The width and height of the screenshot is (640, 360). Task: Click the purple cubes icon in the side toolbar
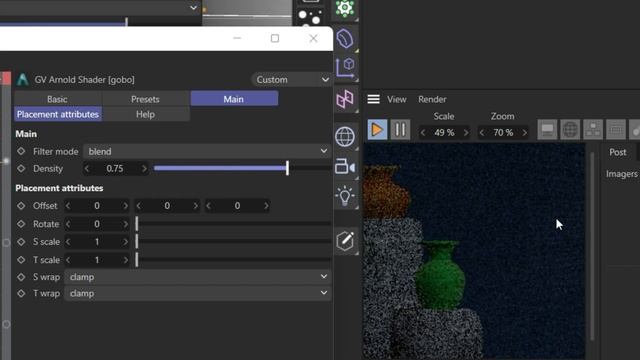345,99
